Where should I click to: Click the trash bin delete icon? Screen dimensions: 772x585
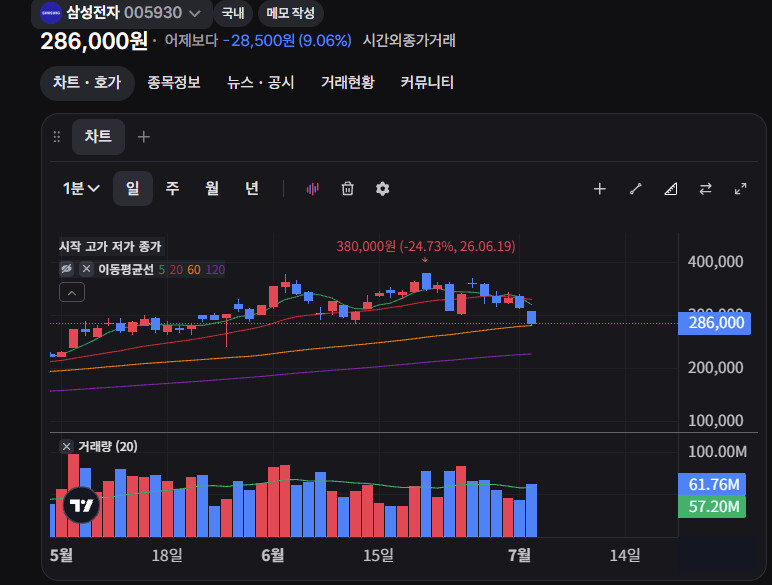click(348, 189)
